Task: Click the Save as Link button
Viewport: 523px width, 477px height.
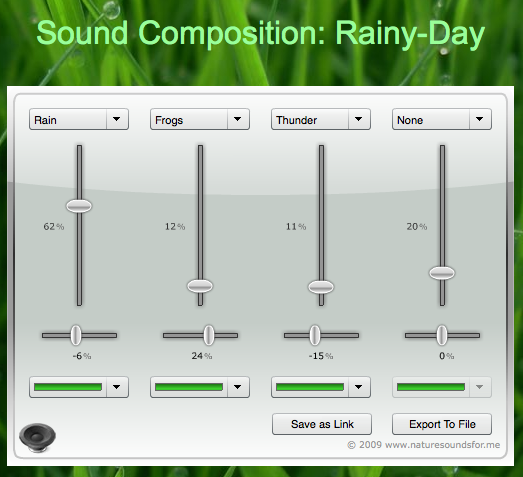Action: 322,424
